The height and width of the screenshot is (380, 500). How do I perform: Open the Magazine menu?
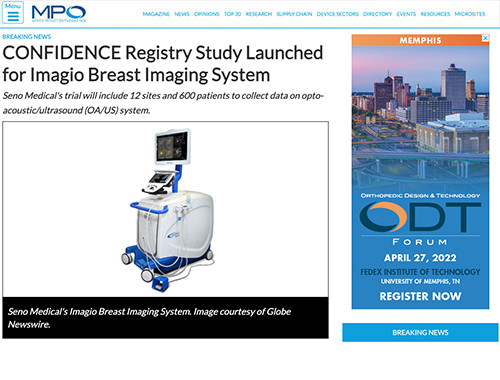coord(156,14)
